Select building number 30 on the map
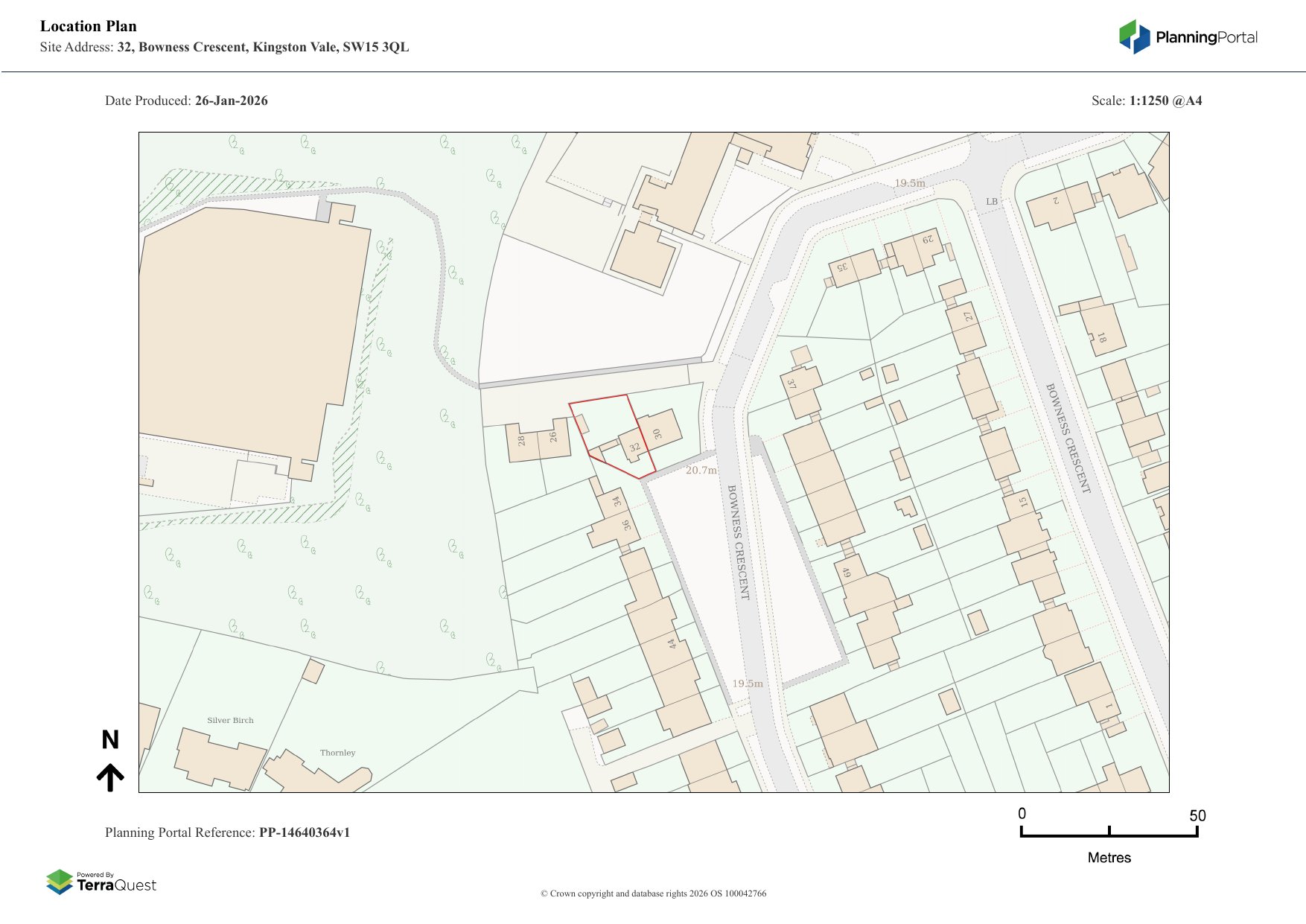Viewport: 1306px width, 924px height. pyautogui.click(x=657, y=433)
